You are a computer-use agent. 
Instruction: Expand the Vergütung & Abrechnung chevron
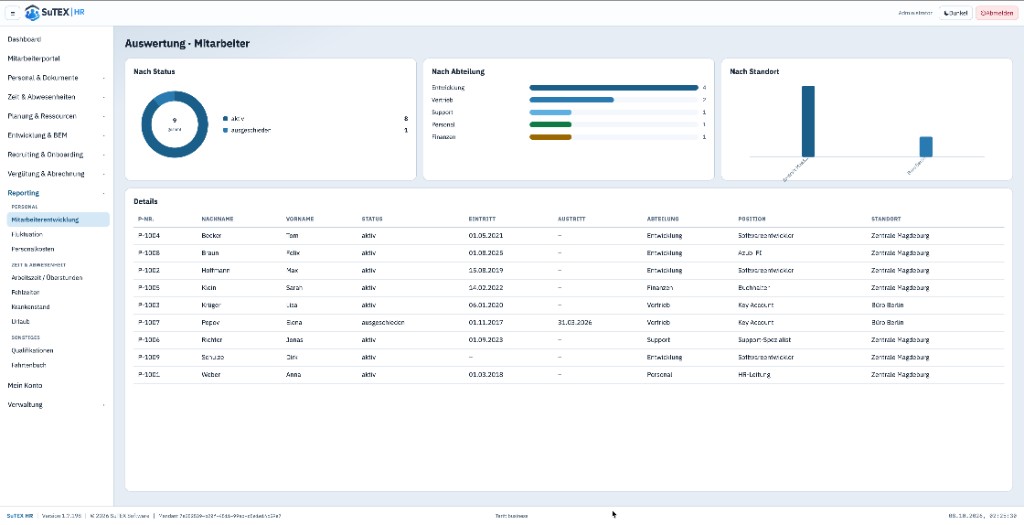[x=103, y=174]
